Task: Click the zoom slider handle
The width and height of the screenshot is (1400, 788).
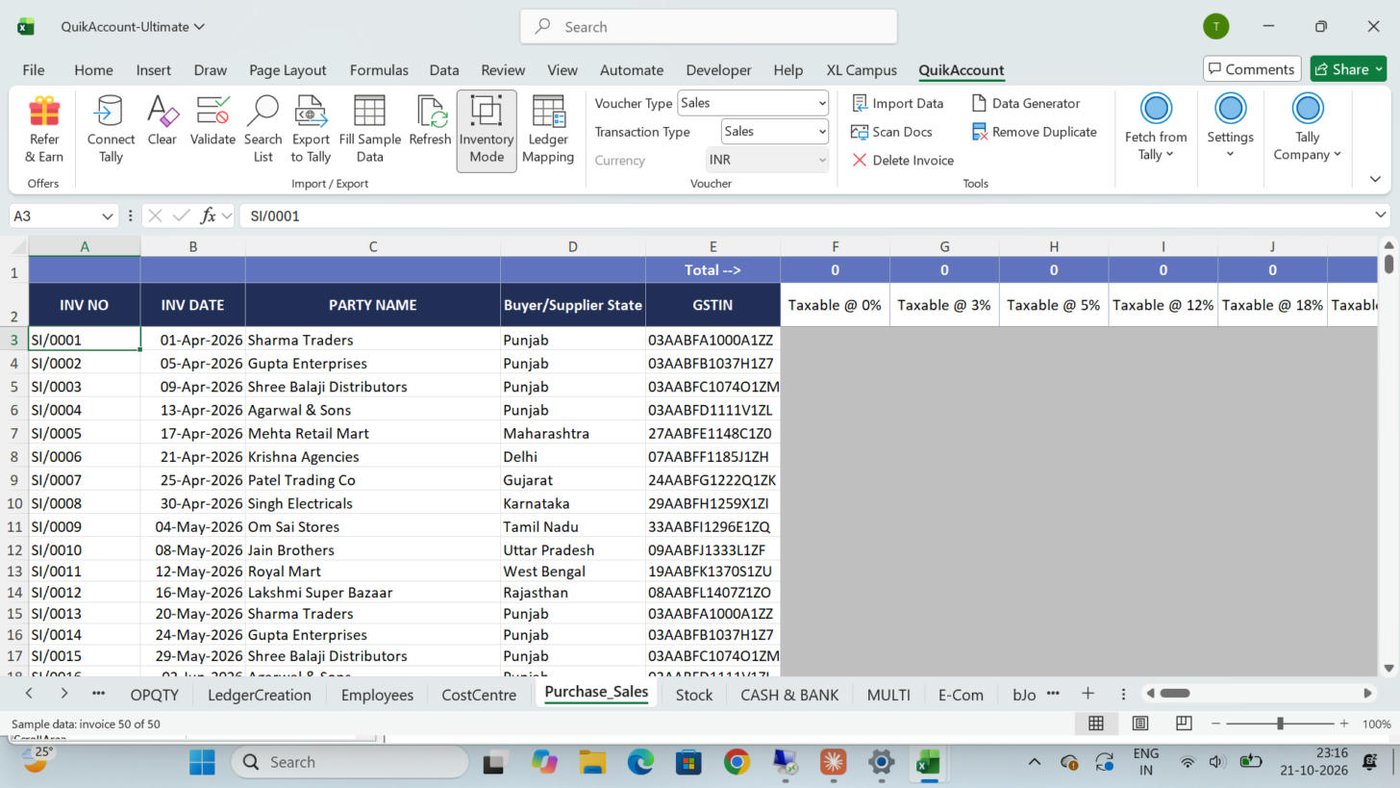Action: click(1280, 723)
